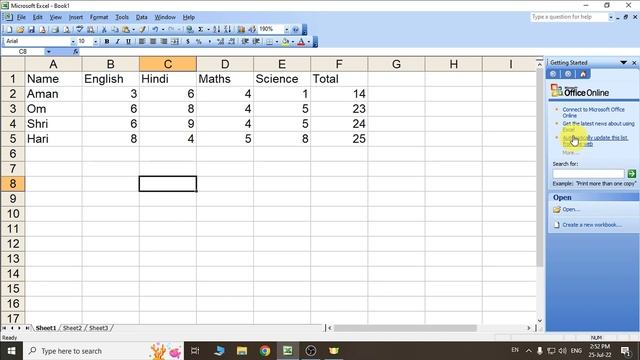Click the AutoSum sigma icon
The width and height of the screenshot is (640, 360).
pyautogui.click(x=200, y=29)
